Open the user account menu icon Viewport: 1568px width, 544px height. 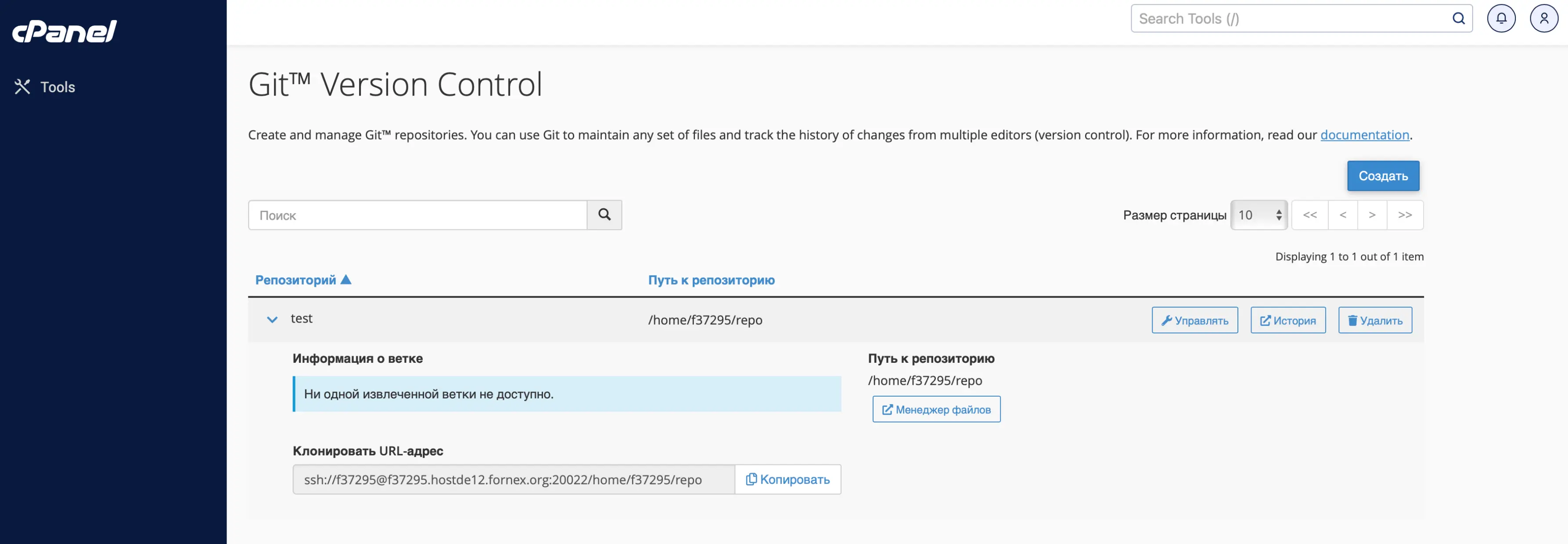pos(1543,18)
